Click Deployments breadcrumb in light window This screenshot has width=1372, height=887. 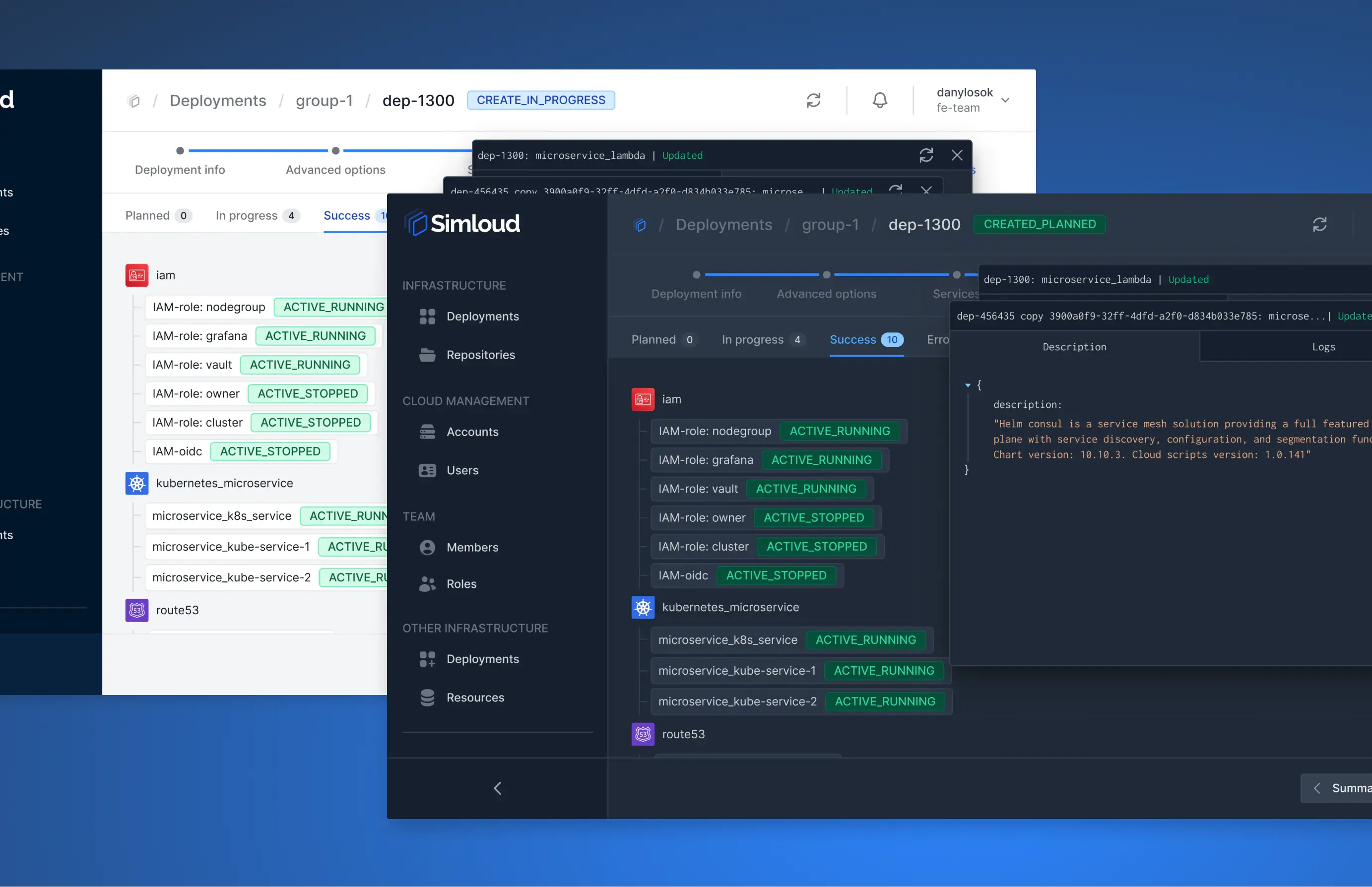tap(218, 101)
